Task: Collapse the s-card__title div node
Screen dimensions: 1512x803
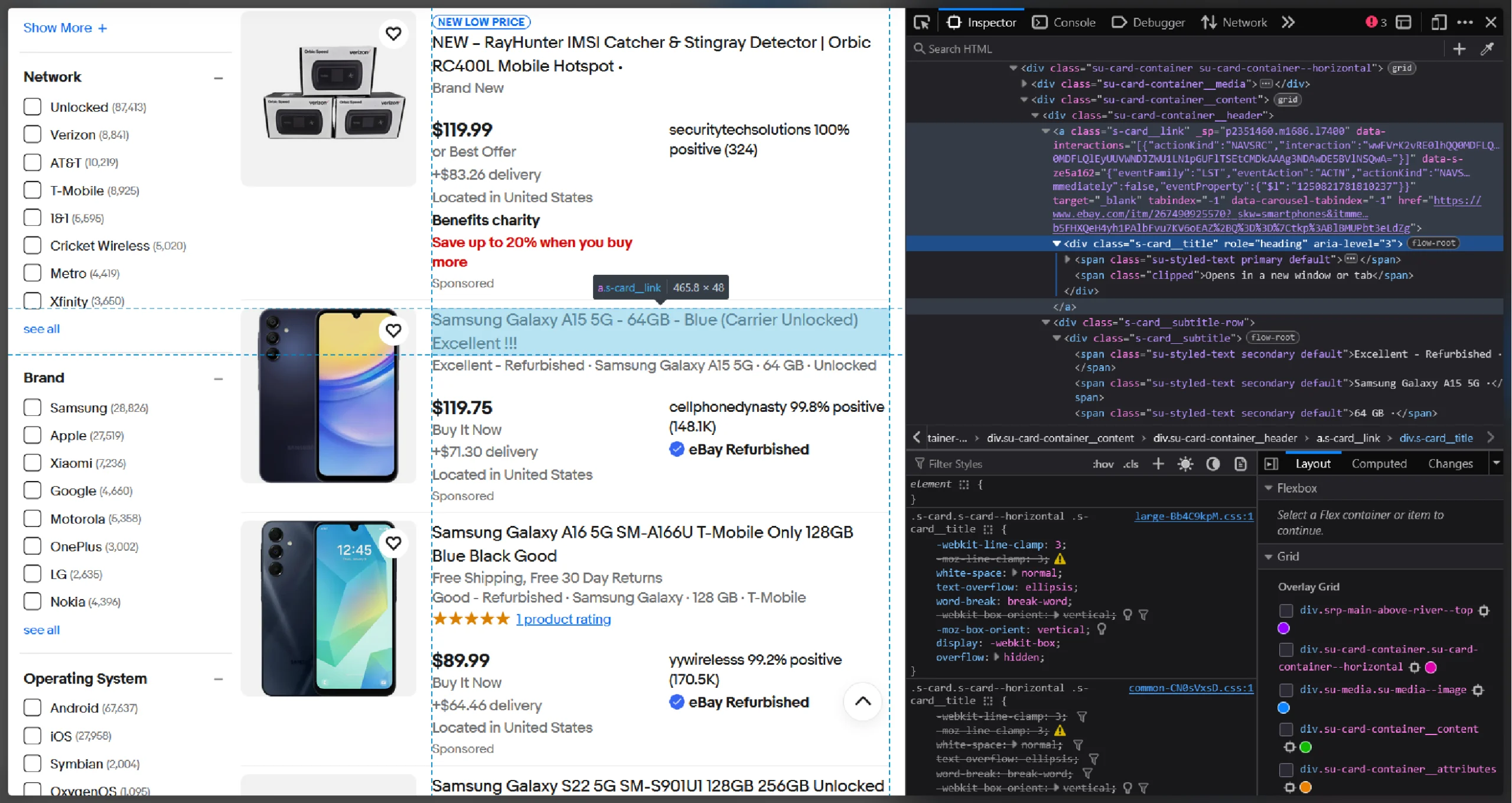Action: 1058,243
